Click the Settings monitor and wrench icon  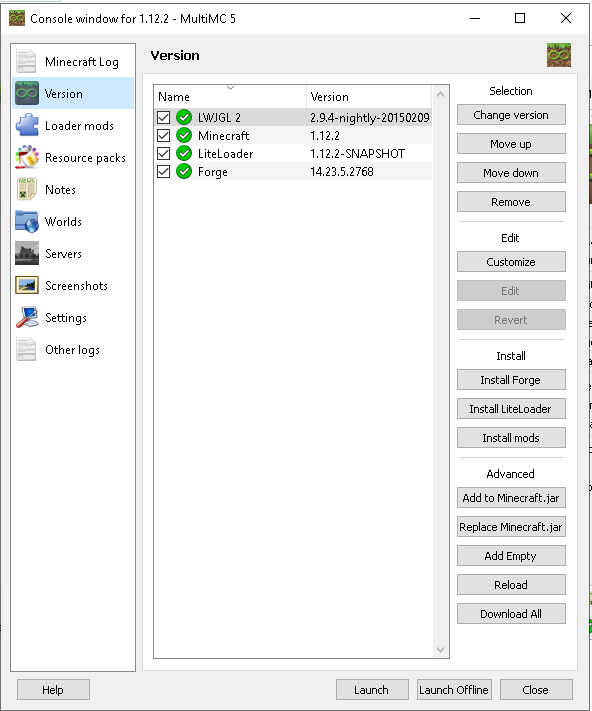point(26,317)
